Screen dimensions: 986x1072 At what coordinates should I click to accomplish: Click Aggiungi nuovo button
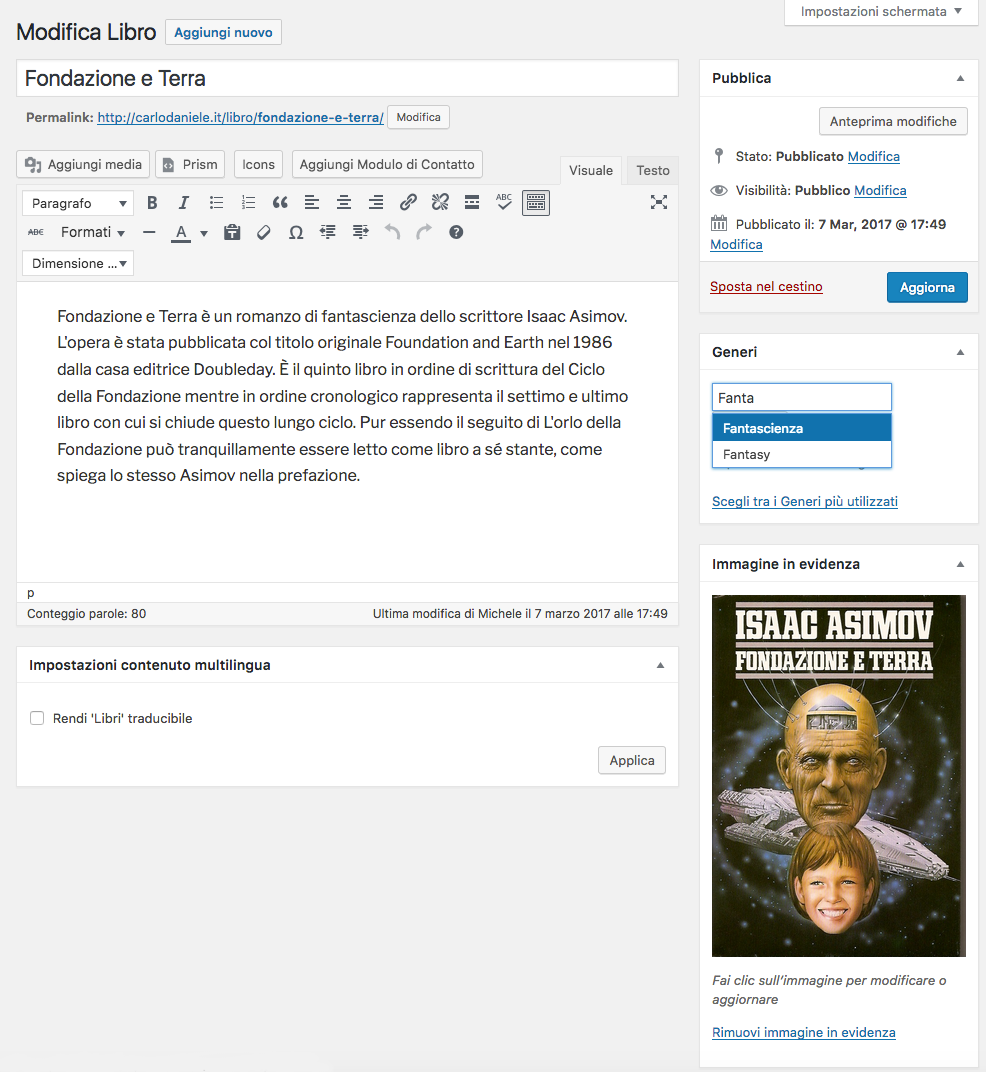pyautogui.click(x=223, y=32)
